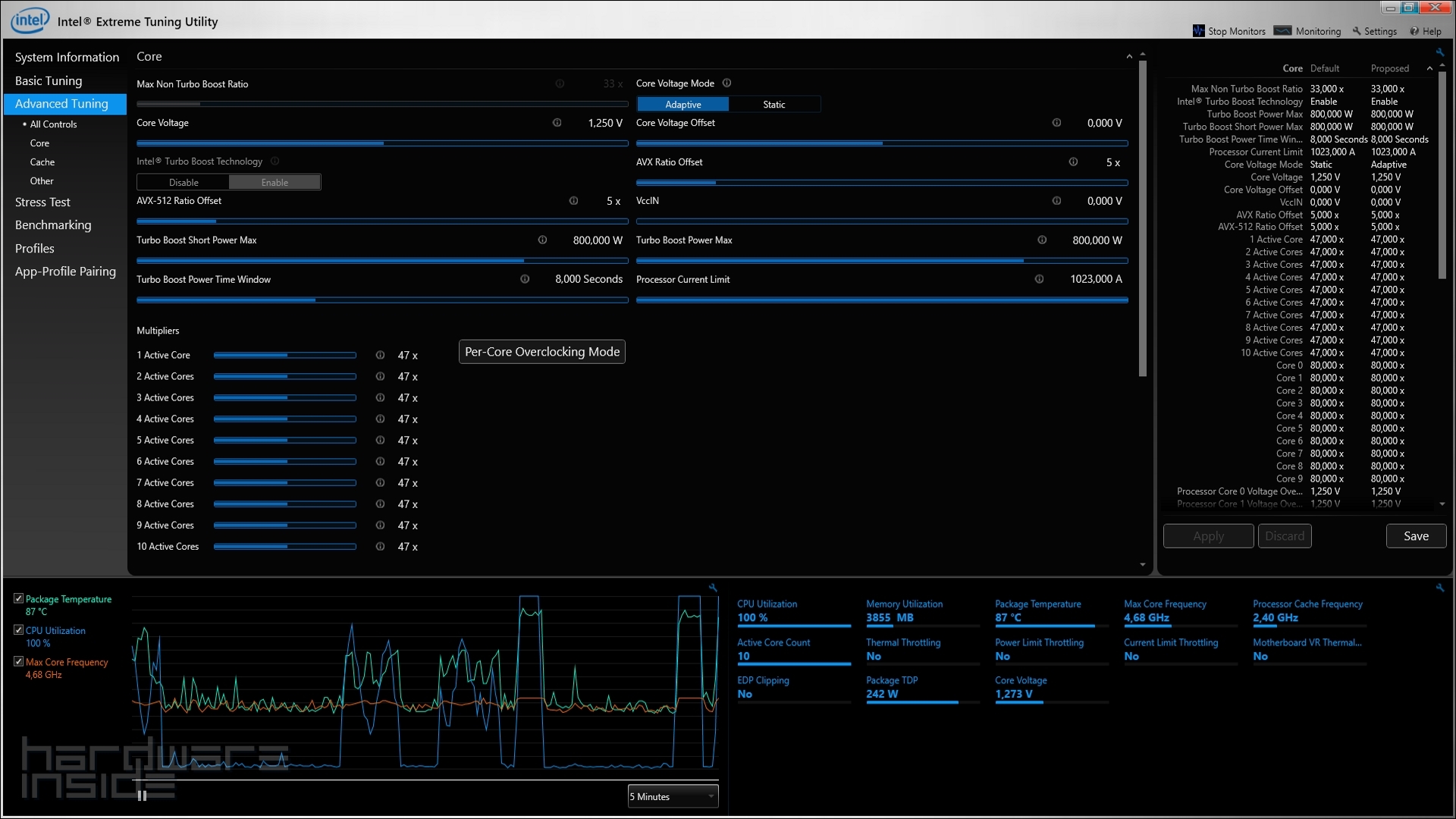The width and height of the screenshot is (1456, 819).
Task: Disable Intel Turbo Boost Technology
Action: click(184, 182)
